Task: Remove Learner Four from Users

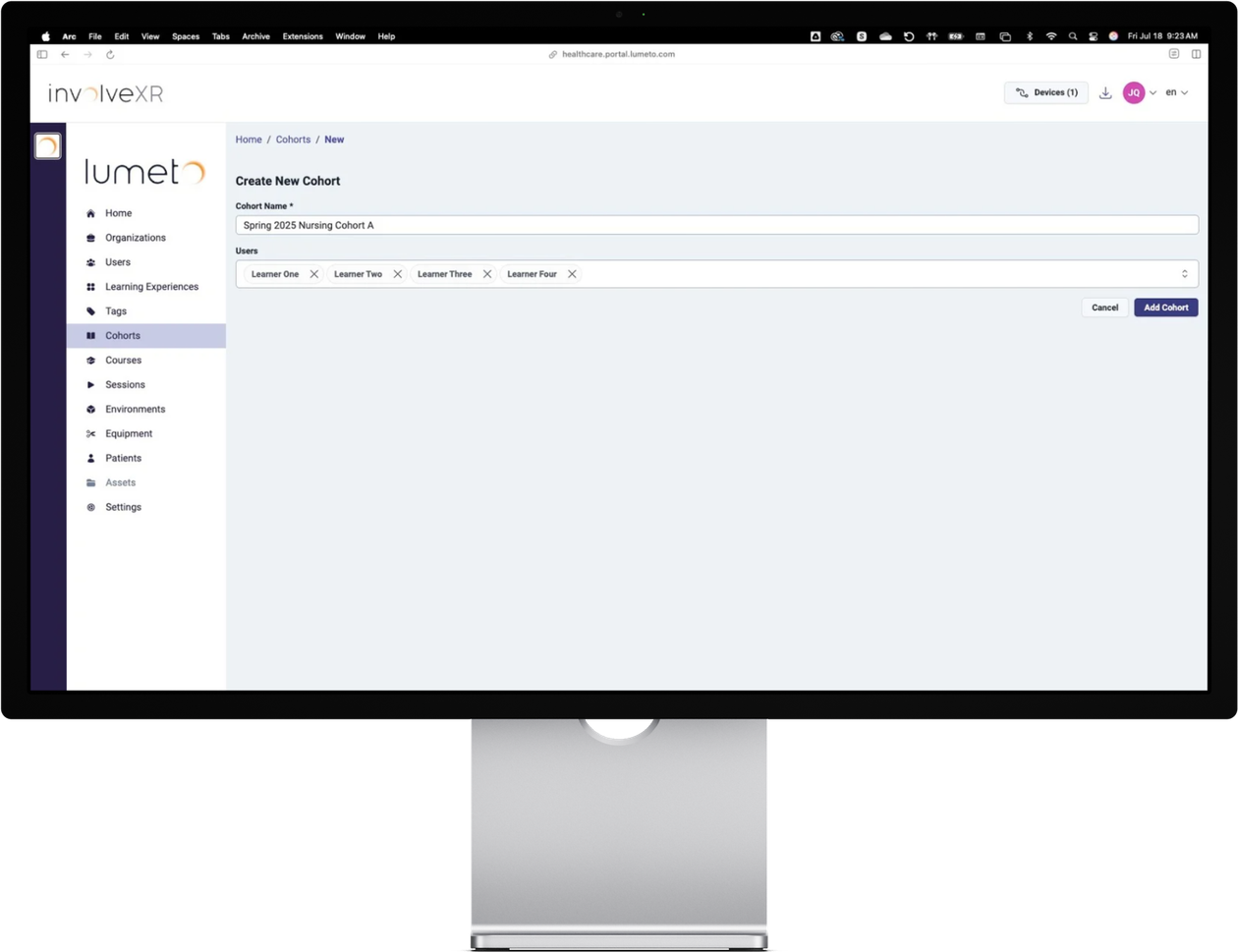Action: 572,274
